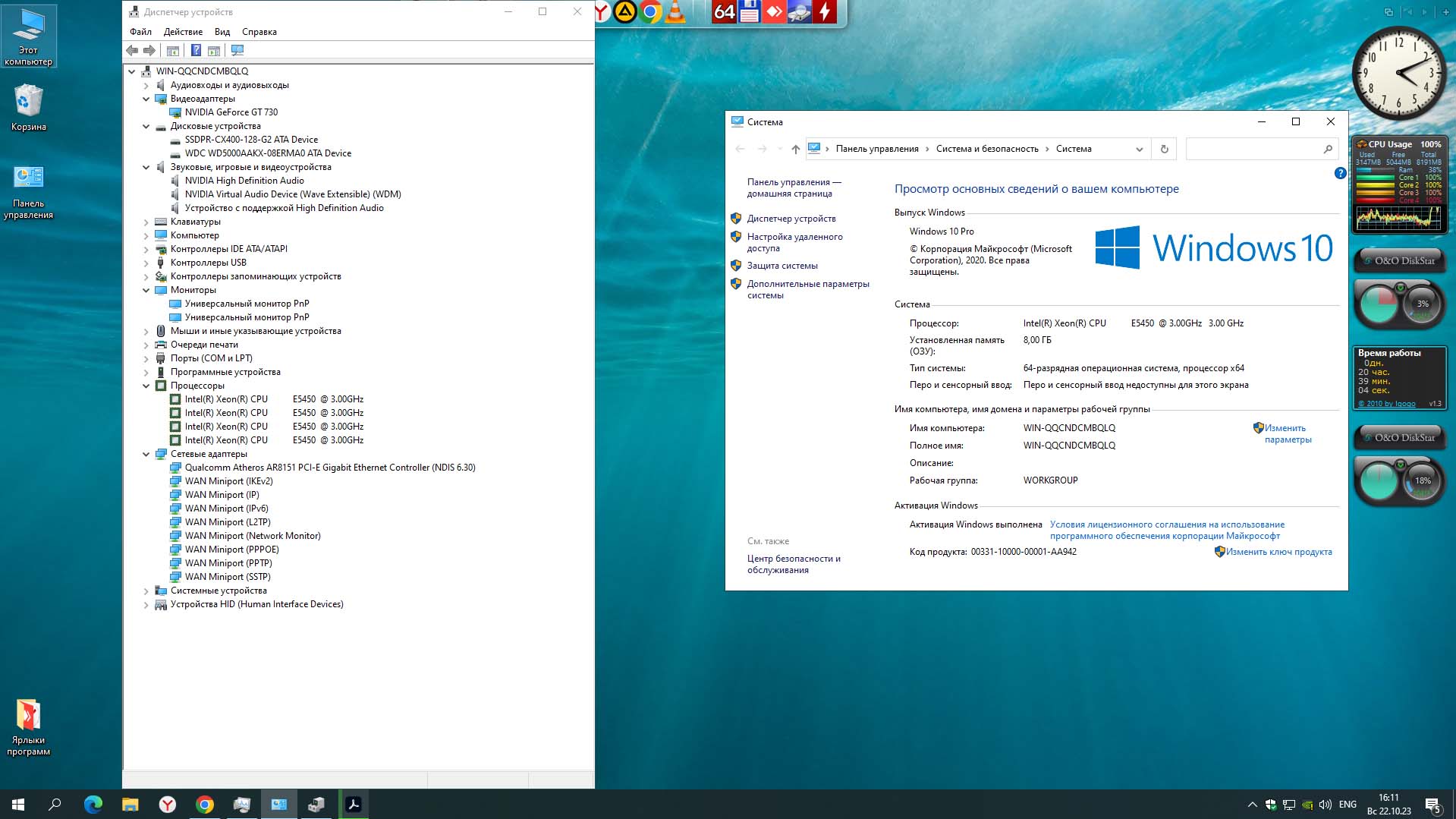
Task: Collapse the Процессоры tree node
Action: pos(146,386)
